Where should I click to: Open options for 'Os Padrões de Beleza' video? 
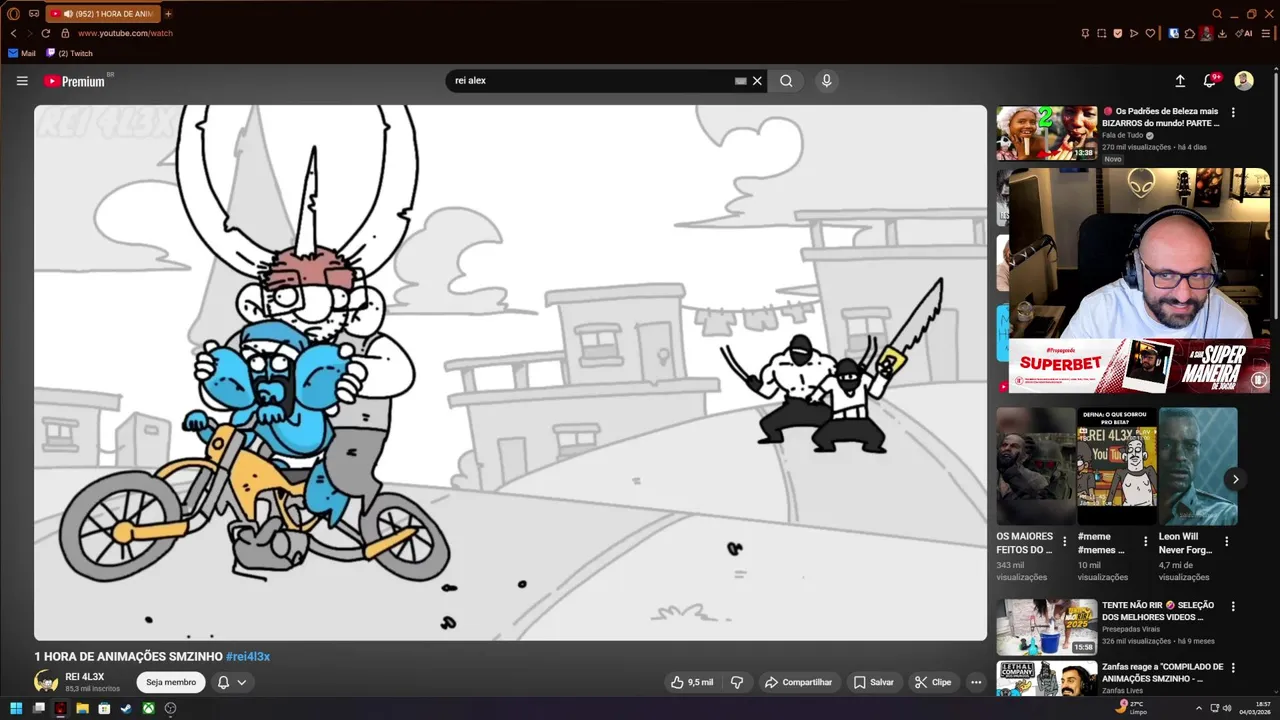1233,112
